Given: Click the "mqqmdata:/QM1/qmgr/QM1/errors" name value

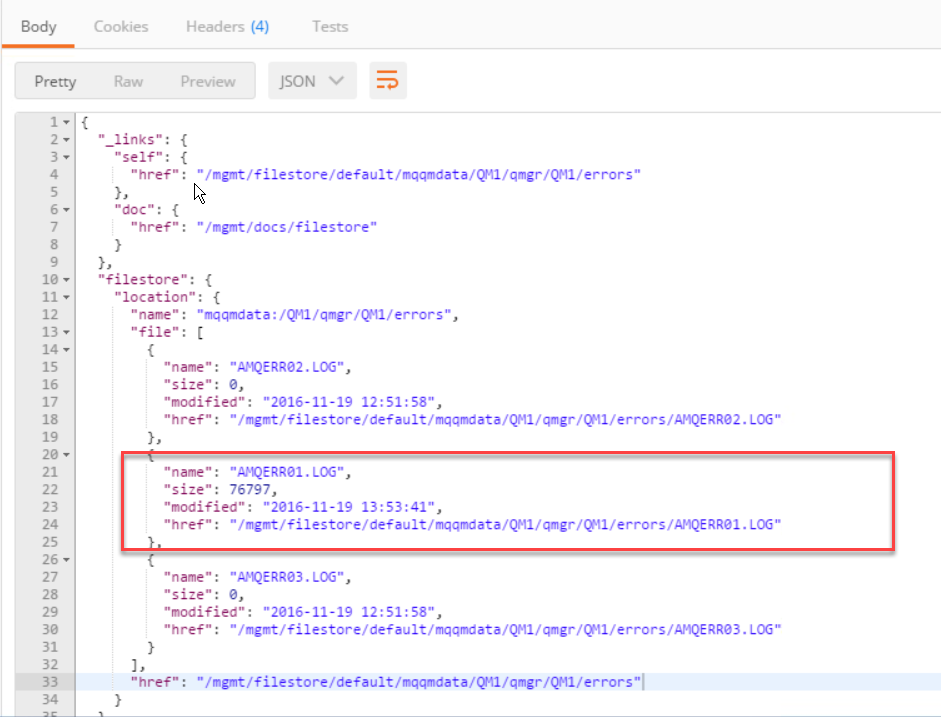Looking at the screenshot, I should point(324,314).
